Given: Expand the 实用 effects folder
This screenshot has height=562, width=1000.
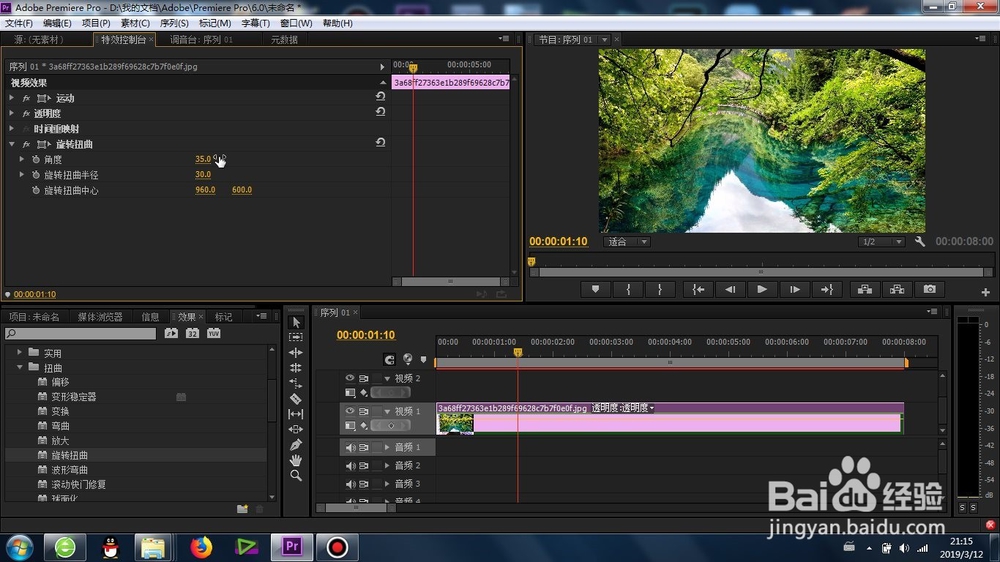Looking at the screenshot, I should (19, 352).
